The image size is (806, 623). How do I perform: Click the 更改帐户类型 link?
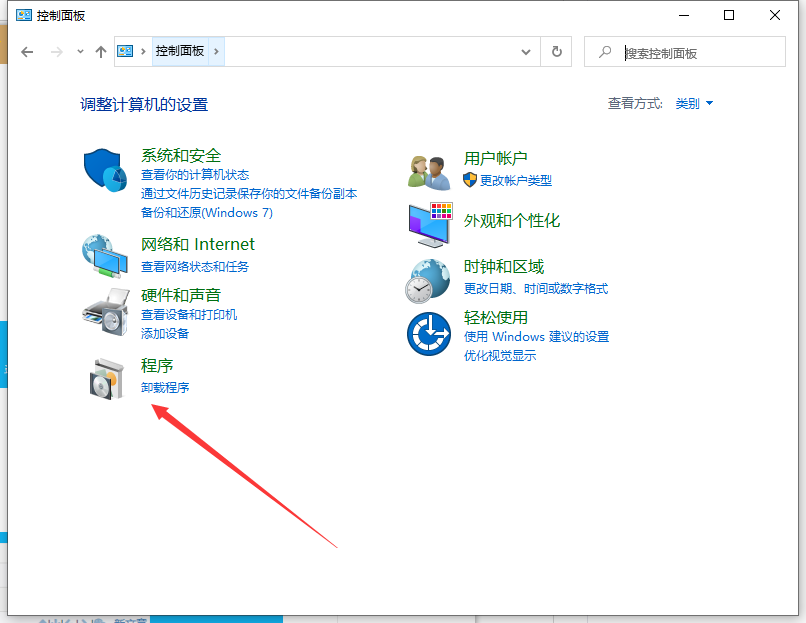point(515,181)
